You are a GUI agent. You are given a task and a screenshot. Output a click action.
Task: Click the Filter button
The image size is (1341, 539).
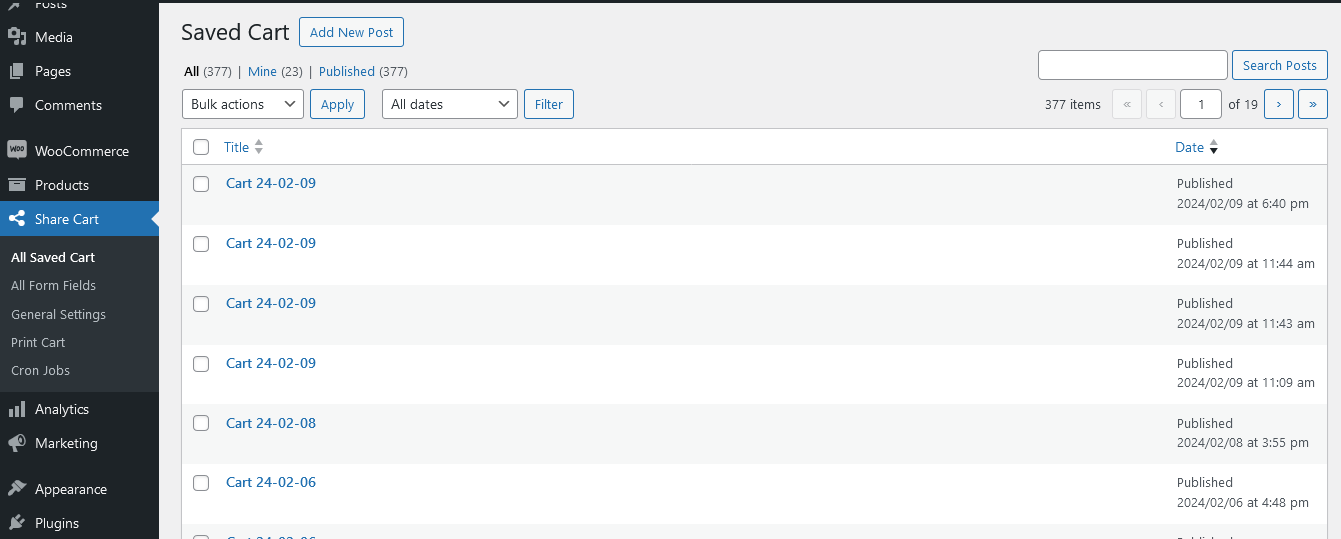(x=549, y=104)
